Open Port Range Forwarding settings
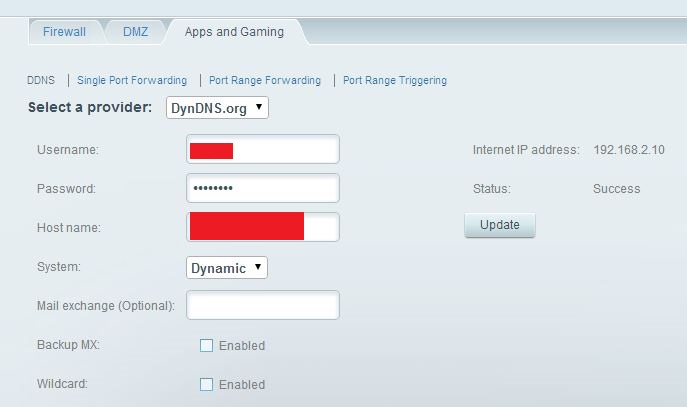The image size is (687, 407). pyautogui.click(x=265, y=80)
